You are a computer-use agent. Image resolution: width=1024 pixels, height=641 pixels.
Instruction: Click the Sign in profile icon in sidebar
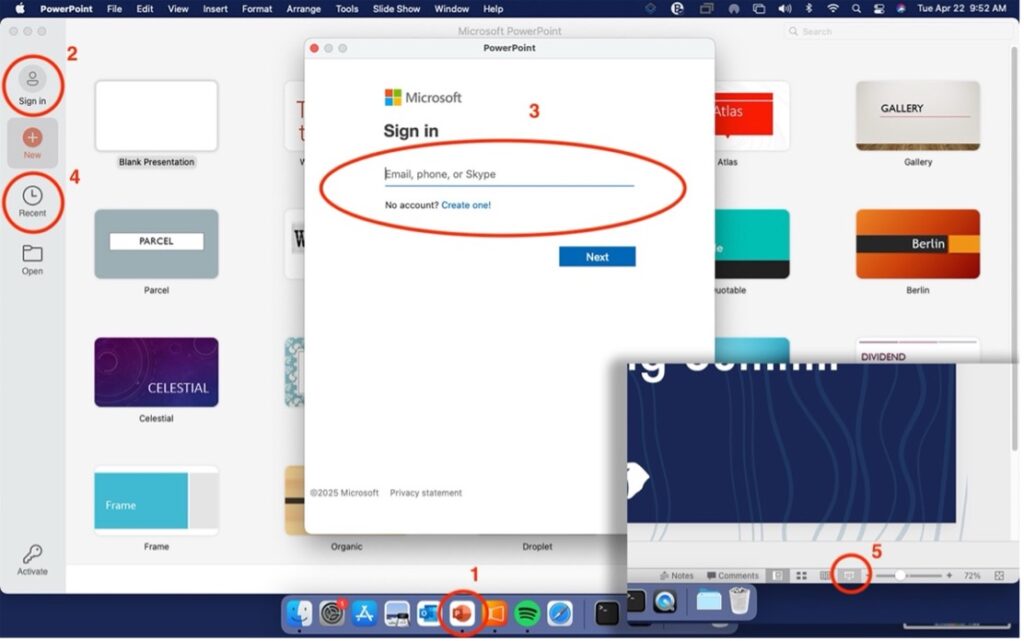coord(32,80)
